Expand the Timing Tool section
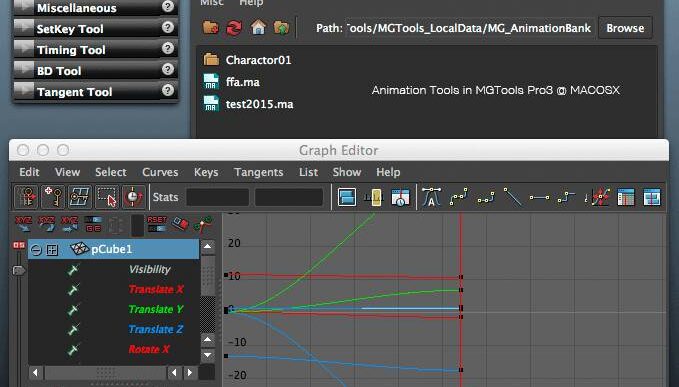Screen dimensions: 679x387 pyautogui.click(x=24, y=49)
